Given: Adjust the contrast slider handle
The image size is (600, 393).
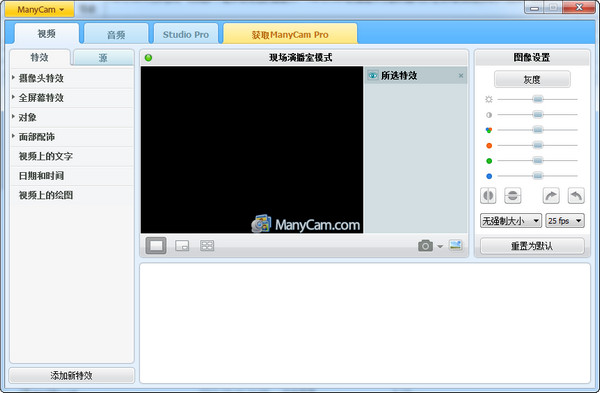Looking at the screenshot, I should coord(538,115).
